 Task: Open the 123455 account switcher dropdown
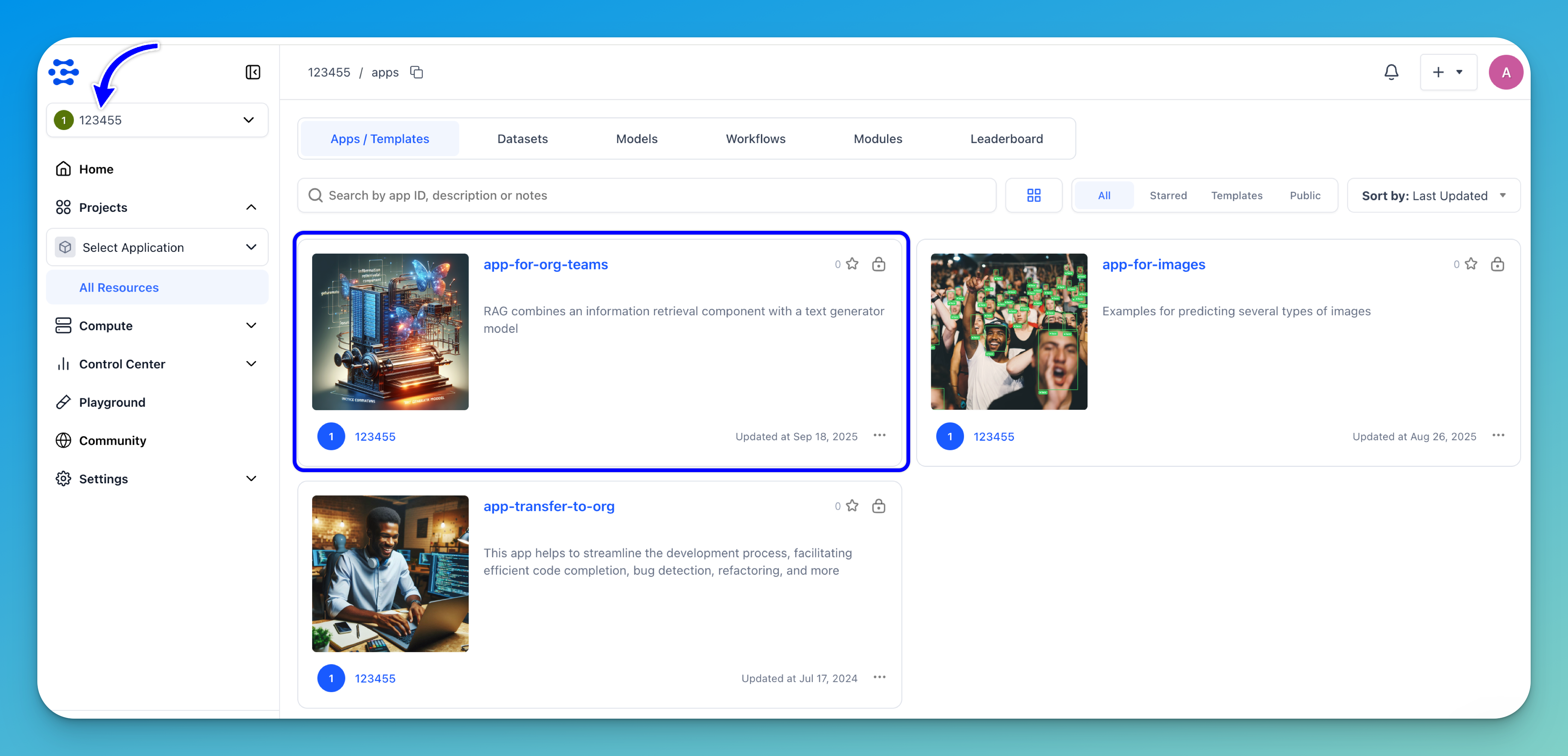(x=157, y=120)
